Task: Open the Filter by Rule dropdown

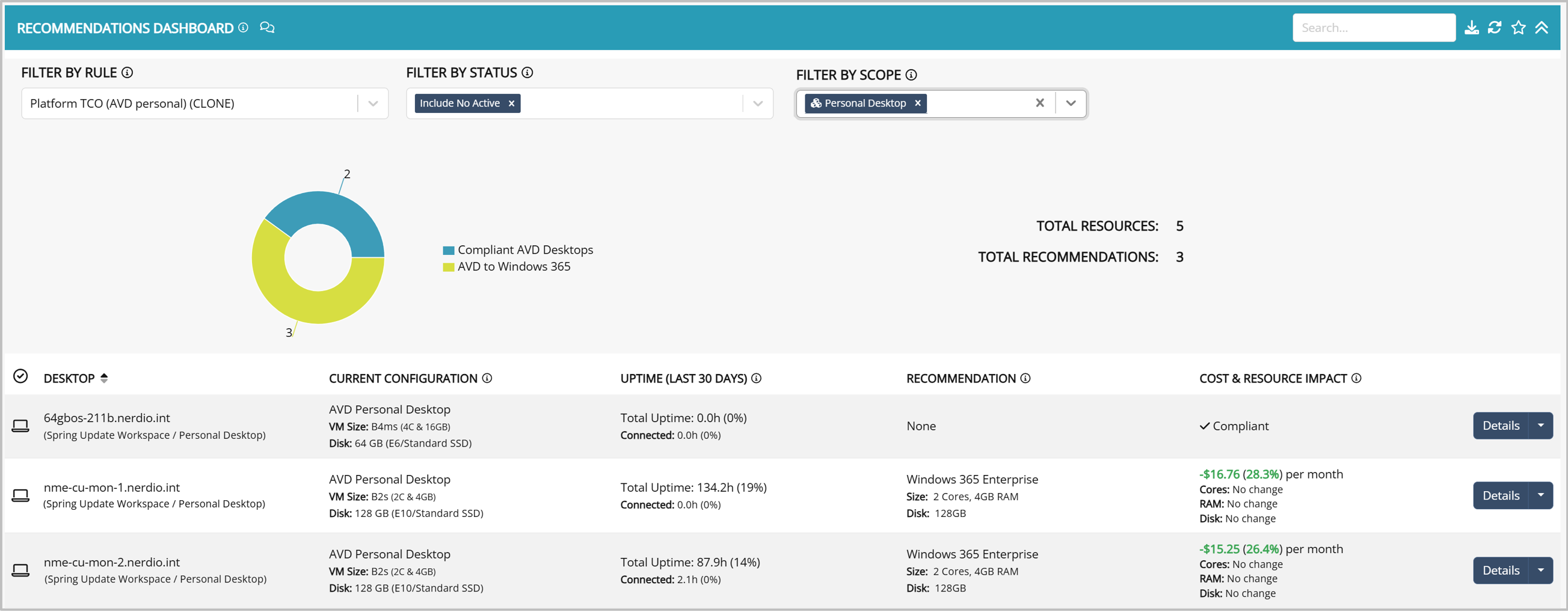Action: click(373, 103)
